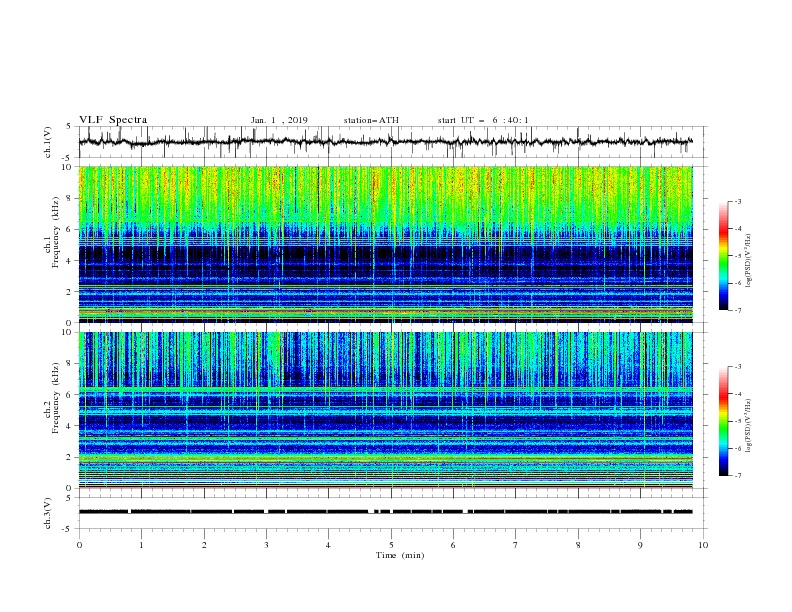792x612 pixels.
Task: Click the upper PSD color bar
Action: (723, 255)
